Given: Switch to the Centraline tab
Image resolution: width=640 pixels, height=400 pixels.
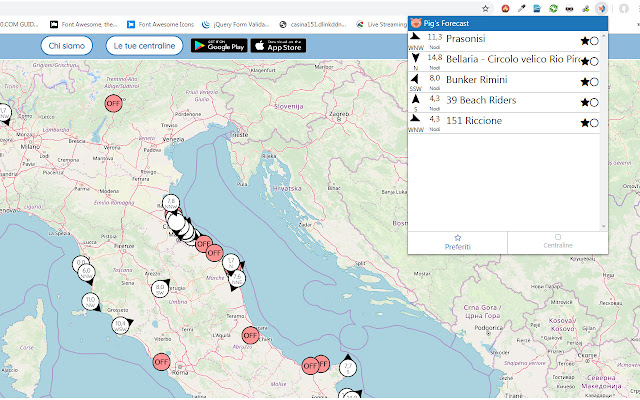Looking at the screenshot, I should click(558, 242).
